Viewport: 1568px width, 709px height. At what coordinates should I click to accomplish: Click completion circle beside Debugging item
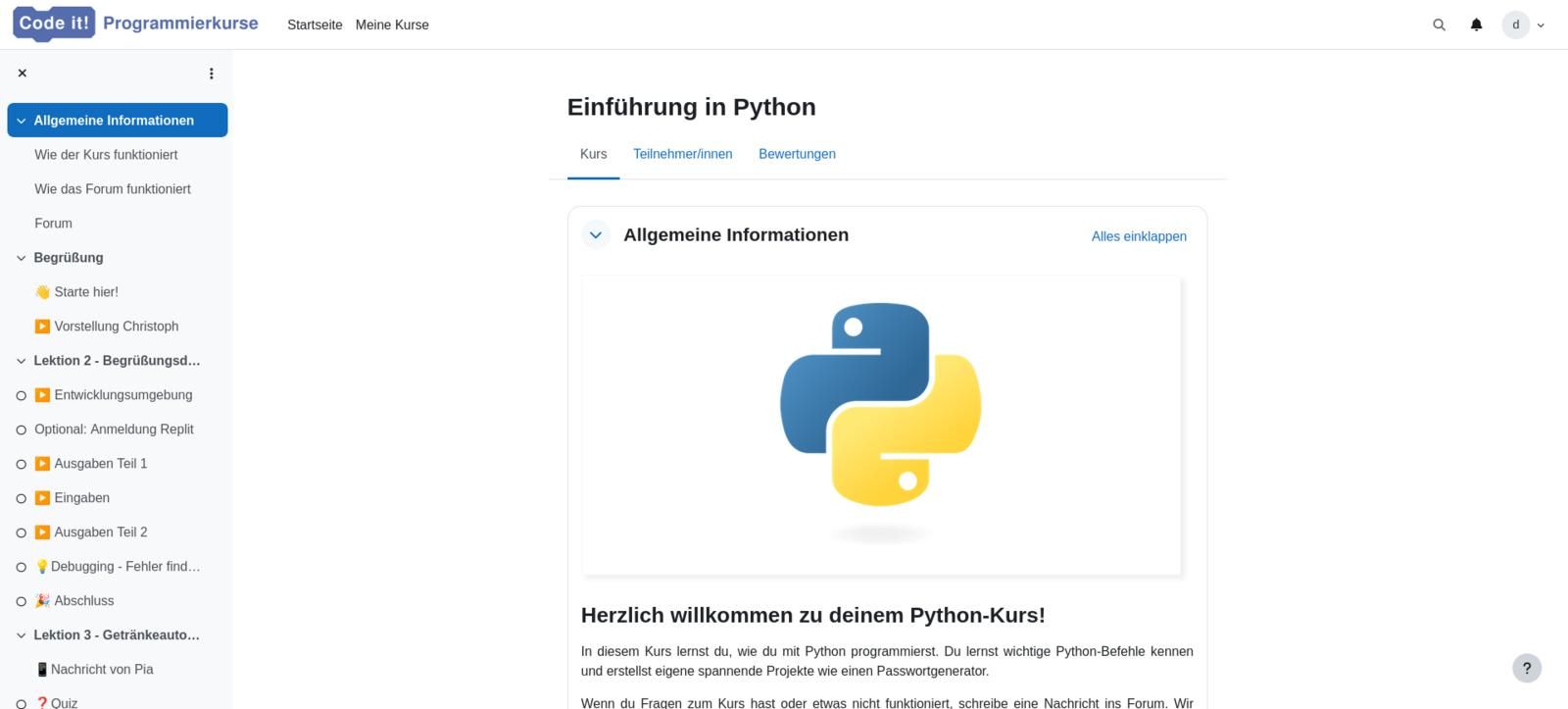[21, 568]
